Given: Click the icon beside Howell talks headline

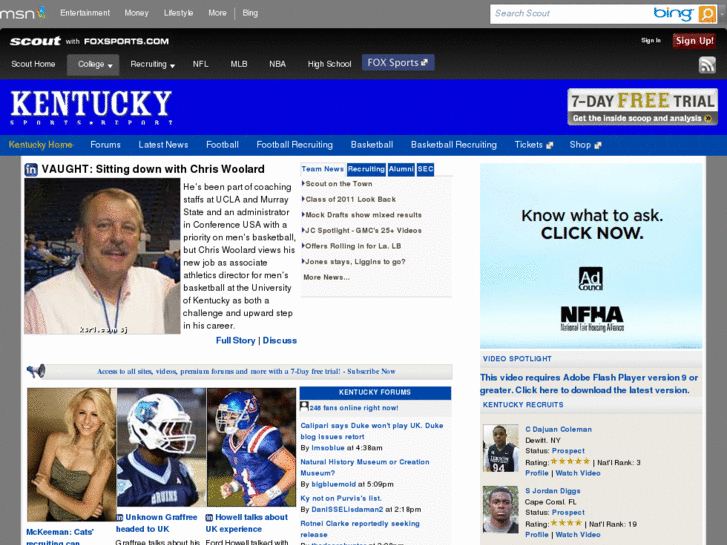Looking at the screenshot, I should coord(209,517).
